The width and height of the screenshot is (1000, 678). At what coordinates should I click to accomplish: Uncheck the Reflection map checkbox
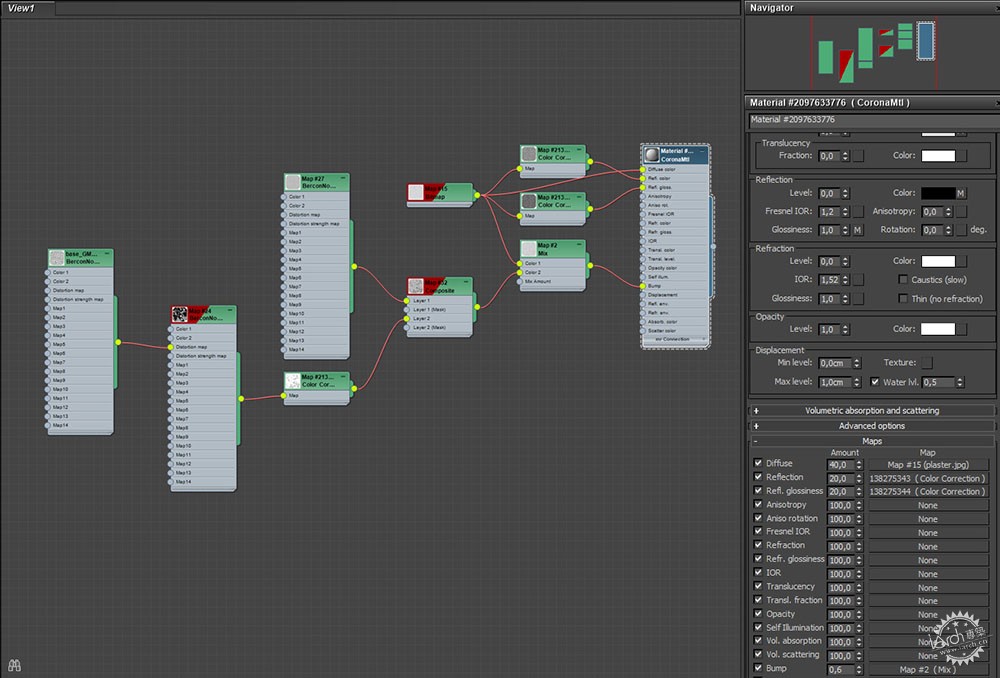tap(758, 477)
